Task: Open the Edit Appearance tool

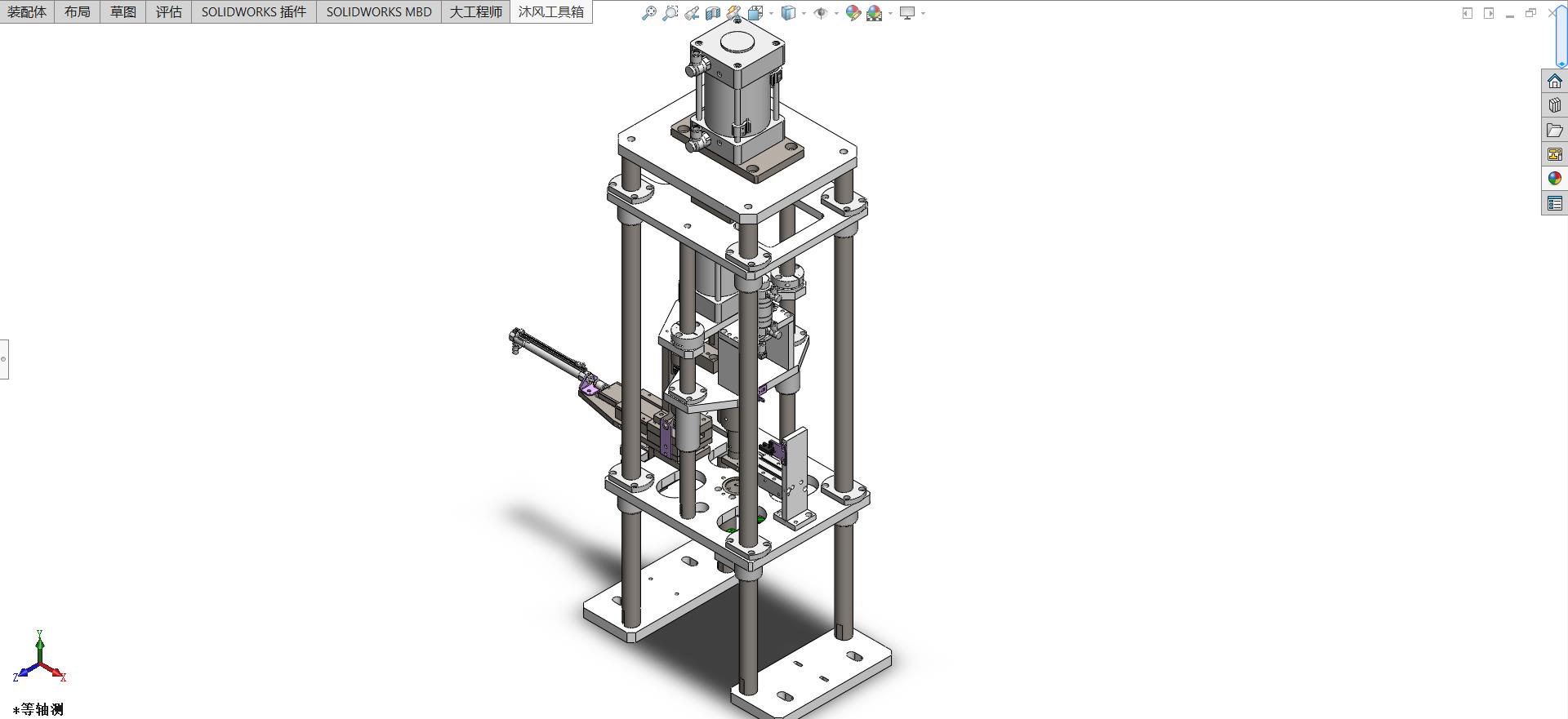Action: 853,13
